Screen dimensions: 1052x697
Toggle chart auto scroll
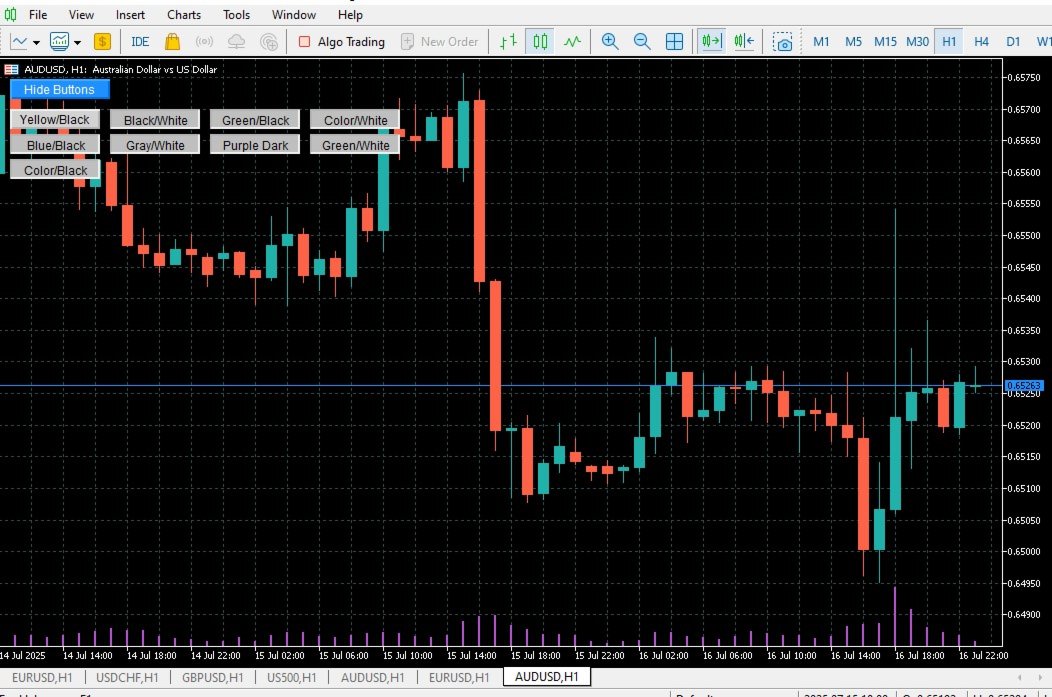click(x=711, y=42)
